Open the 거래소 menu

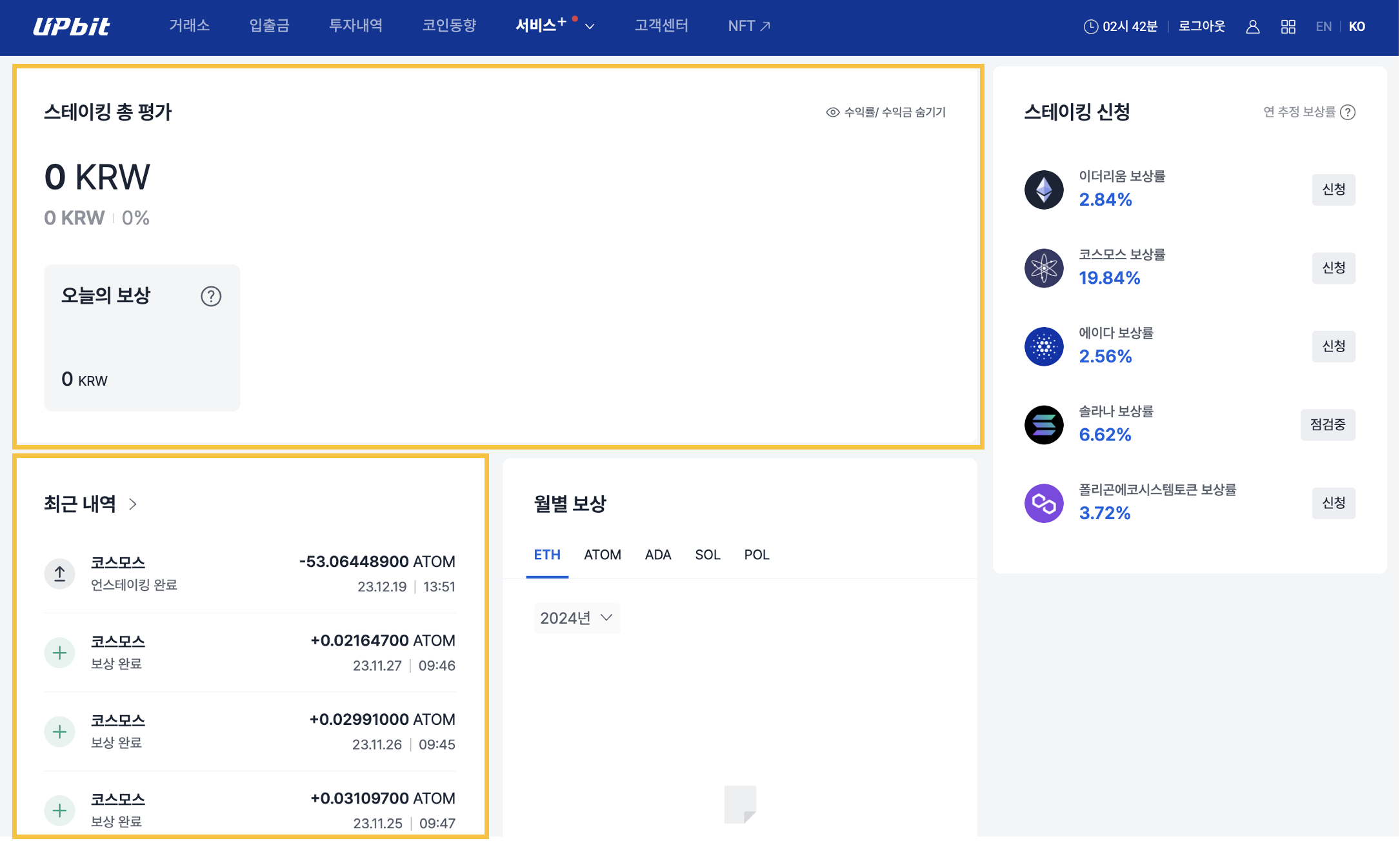[190, 26]
